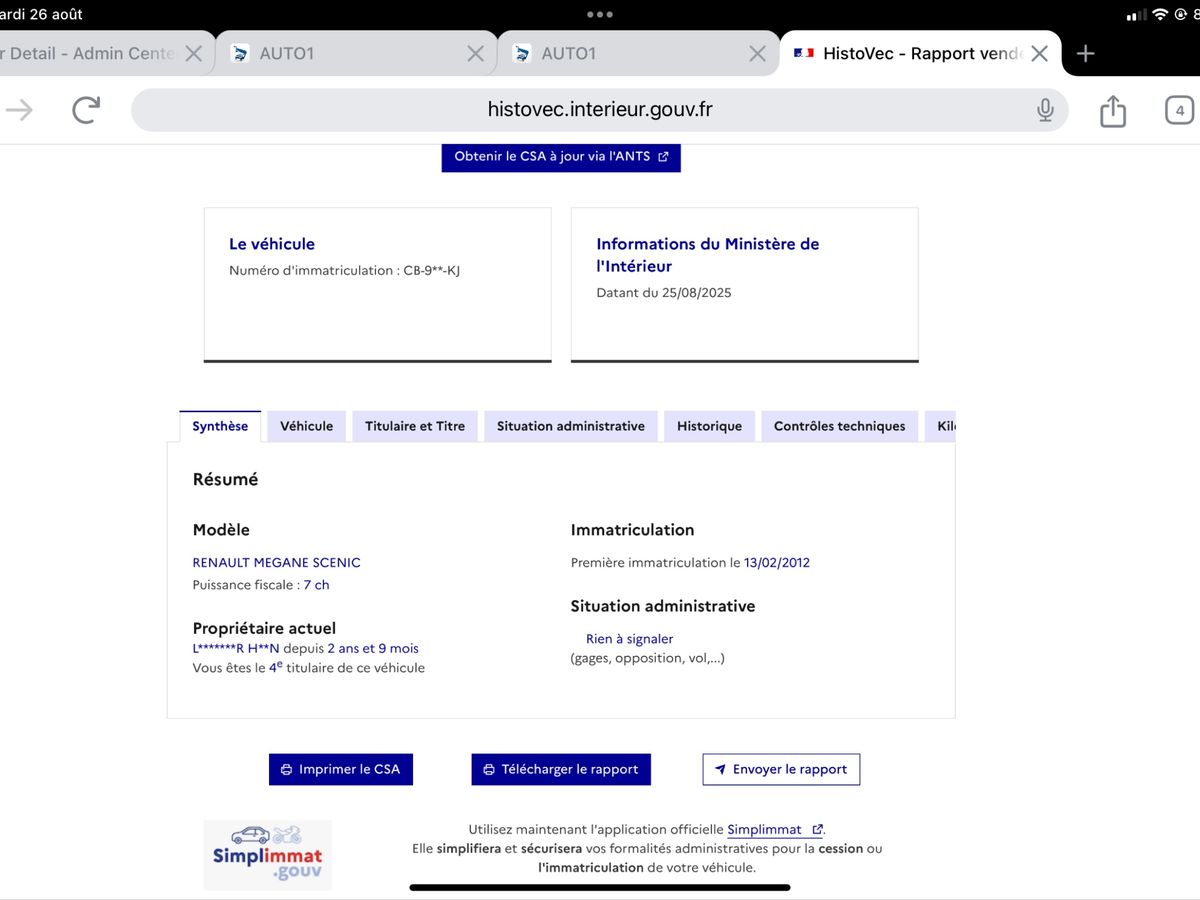The height and width of the screenshot is (900, 1200).
Task: Click the Datant du 25/08/2025 text
Action: (664, 293)
